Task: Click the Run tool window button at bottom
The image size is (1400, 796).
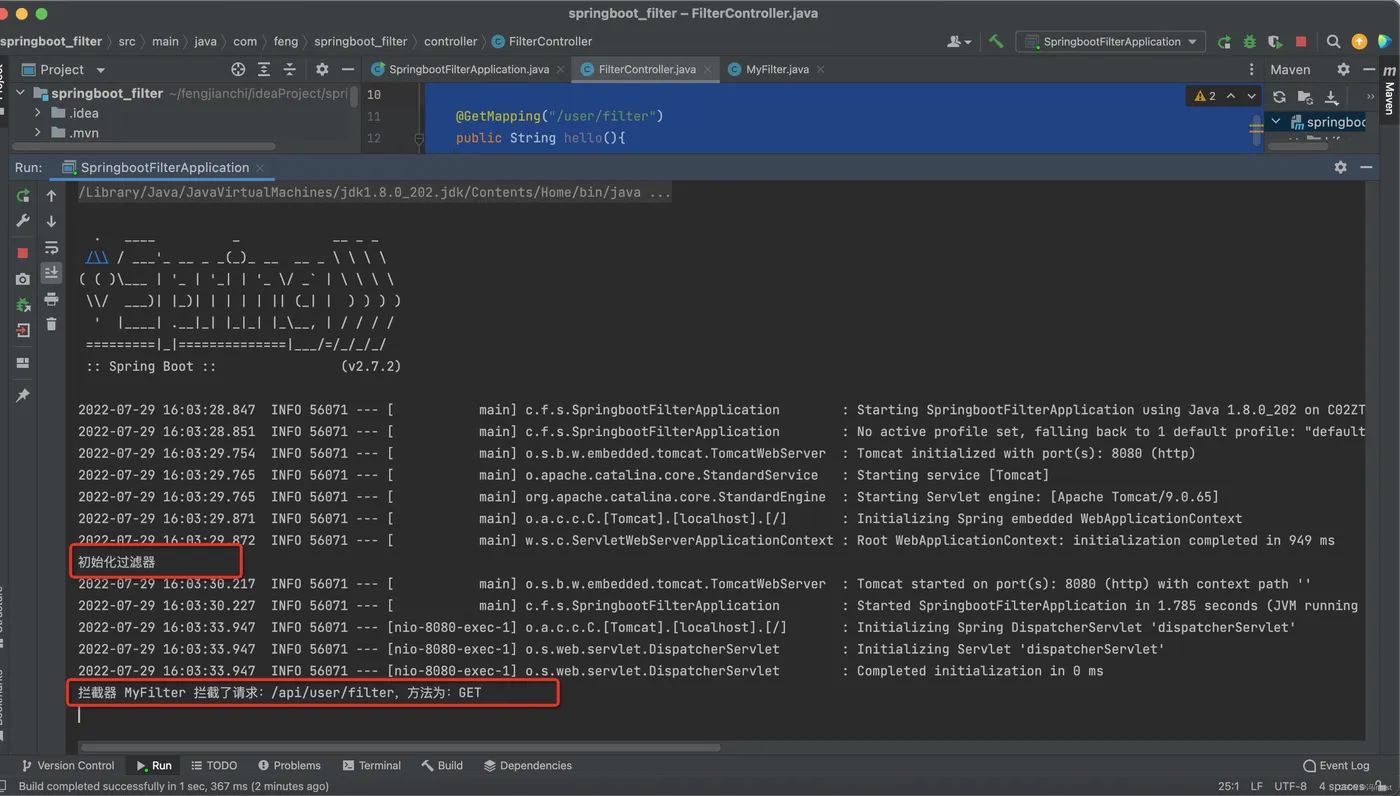Action: click(154, 765)
